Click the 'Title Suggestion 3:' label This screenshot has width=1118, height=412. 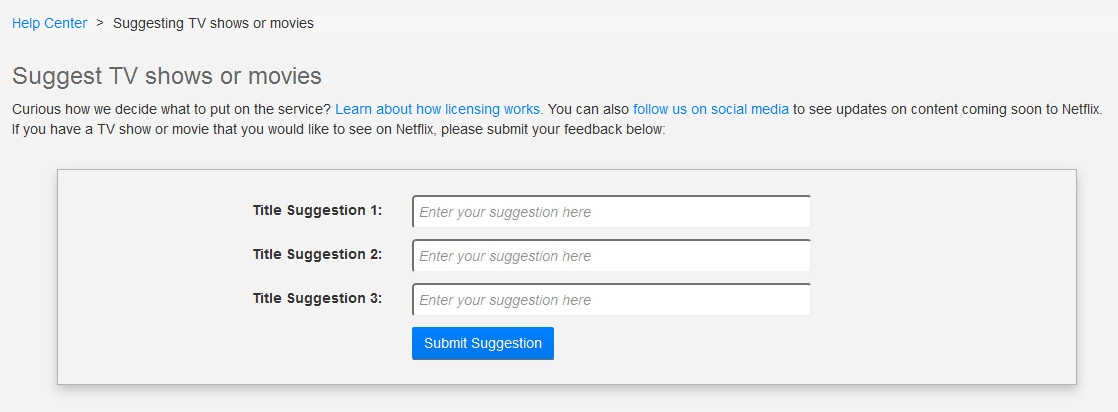tap(317, 299)
